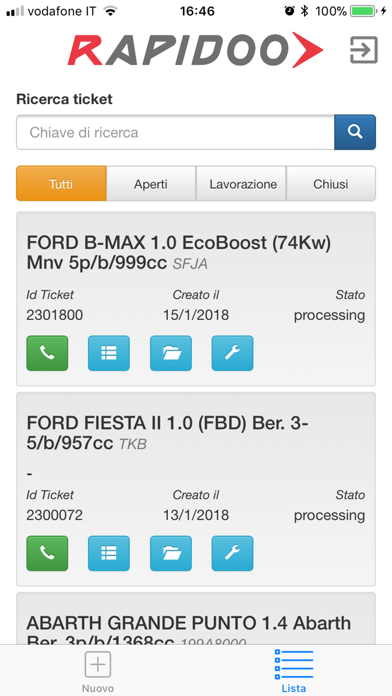
Task: Open wrench tool icon for ticket 2301800
Action: point(233,353)
